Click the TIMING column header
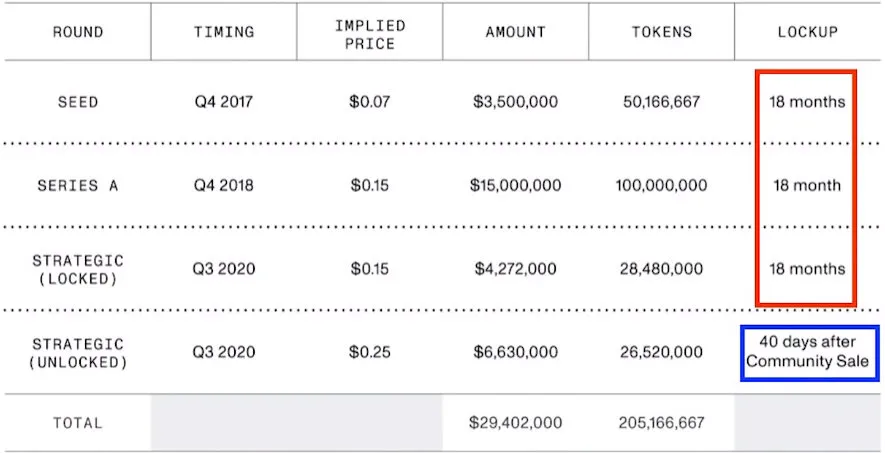This screenshot has width=885, height=453. tap(223, 32)
